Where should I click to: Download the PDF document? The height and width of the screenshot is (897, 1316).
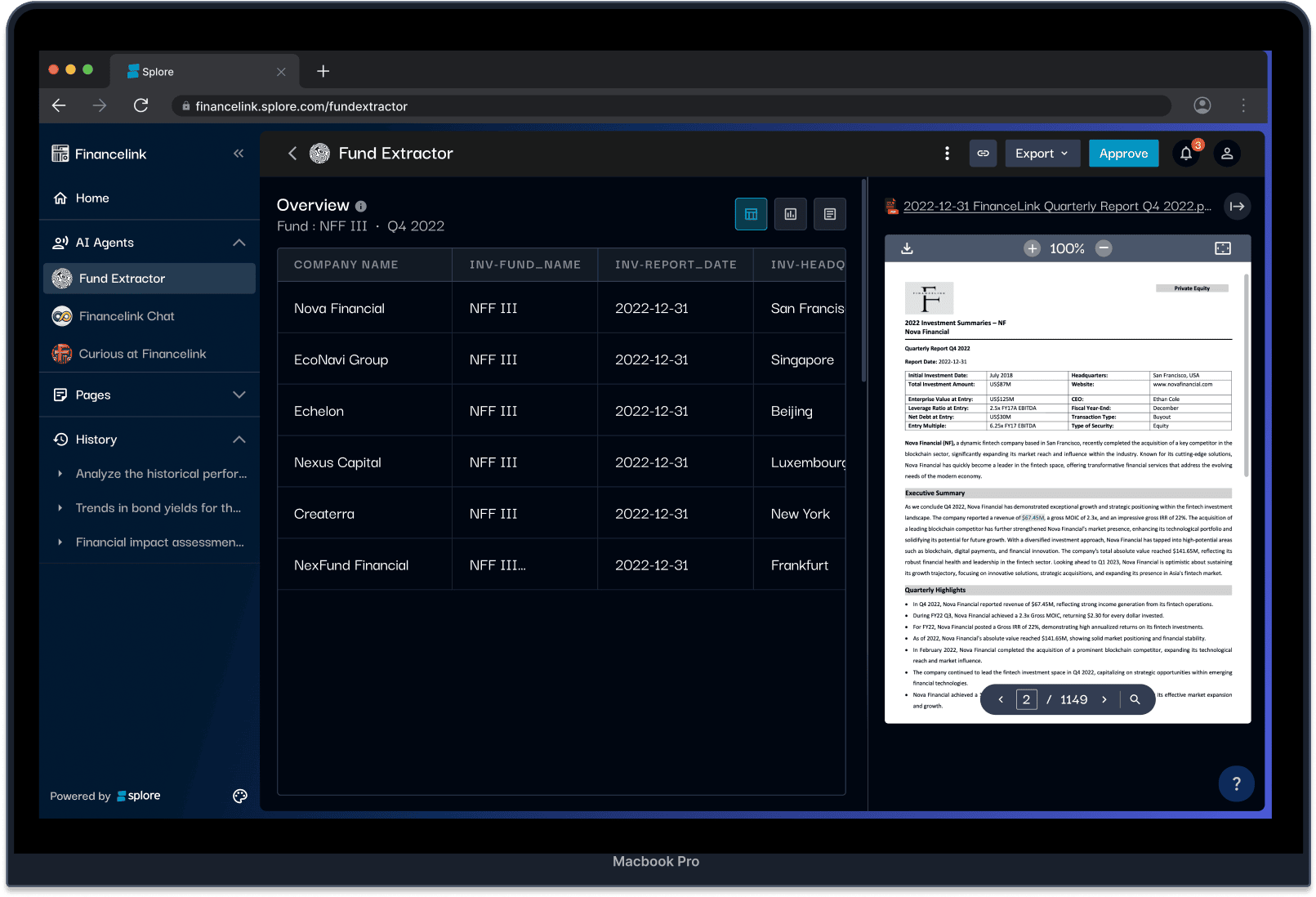coord(907,248)
